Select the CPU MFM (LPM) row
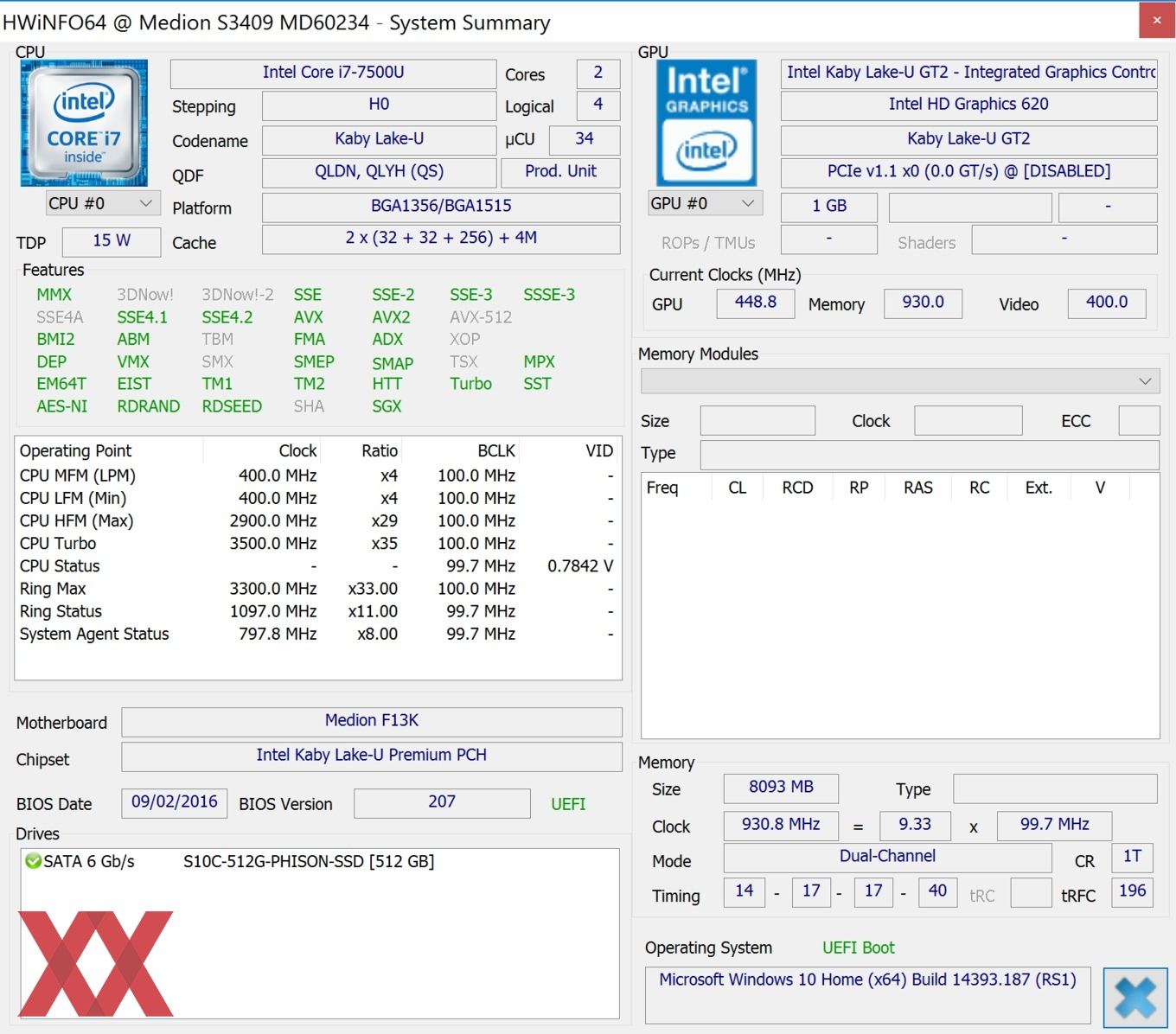Viewport: 1176px width, 1034px height. [x=317, y=476]
